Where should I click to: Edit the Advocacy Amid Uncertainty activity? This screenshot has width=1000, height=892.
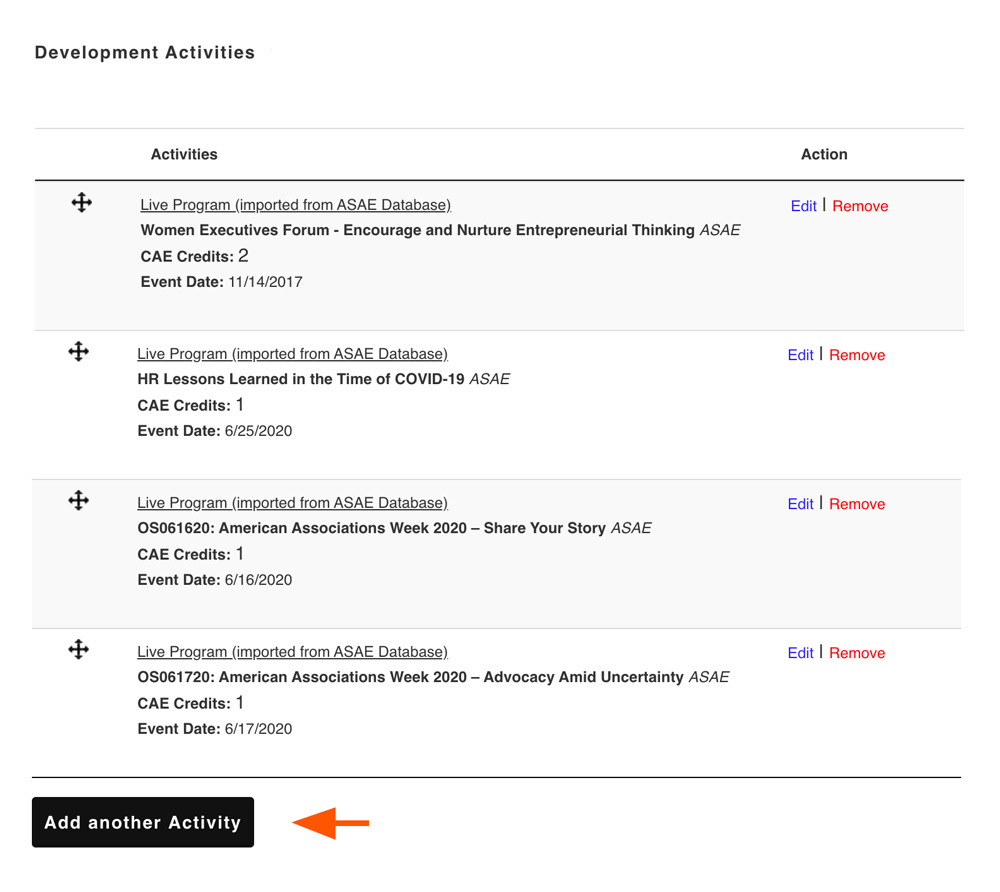(800, 653)
